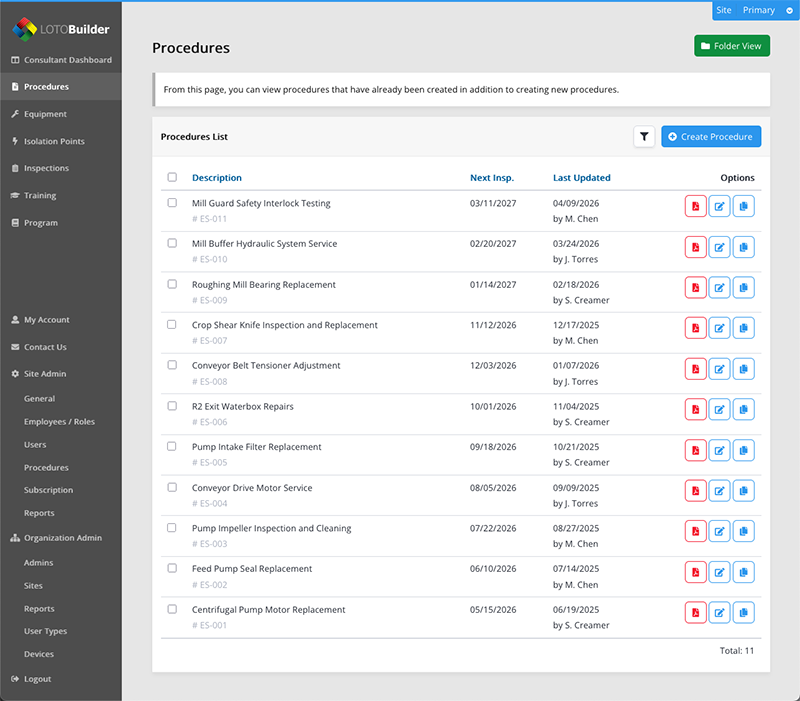This screenshot has width=800, height=701.
Task: Tick R2 Exit Waterbox Repairs checkbox
Action: 172,406
